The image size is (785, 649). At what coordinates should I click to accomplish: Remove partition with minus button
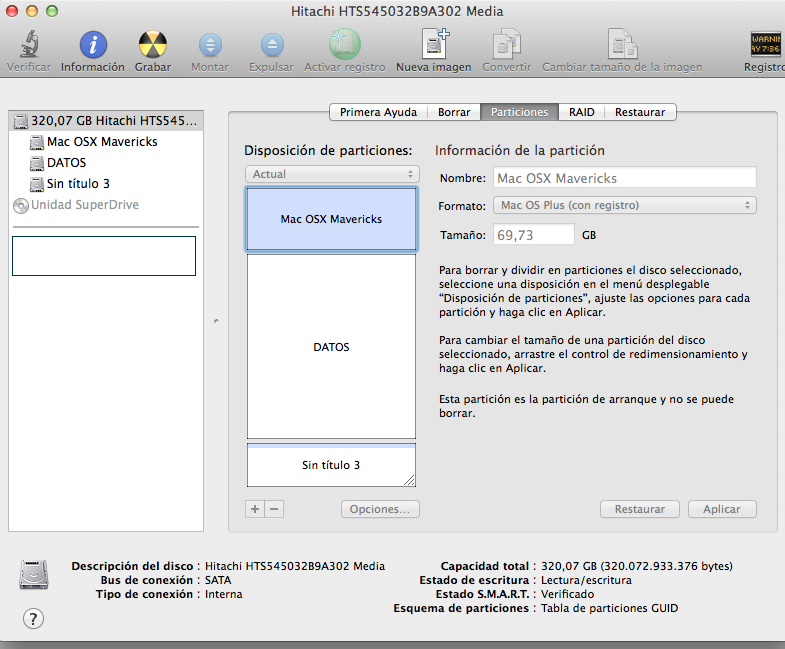(x=274, y=509)
